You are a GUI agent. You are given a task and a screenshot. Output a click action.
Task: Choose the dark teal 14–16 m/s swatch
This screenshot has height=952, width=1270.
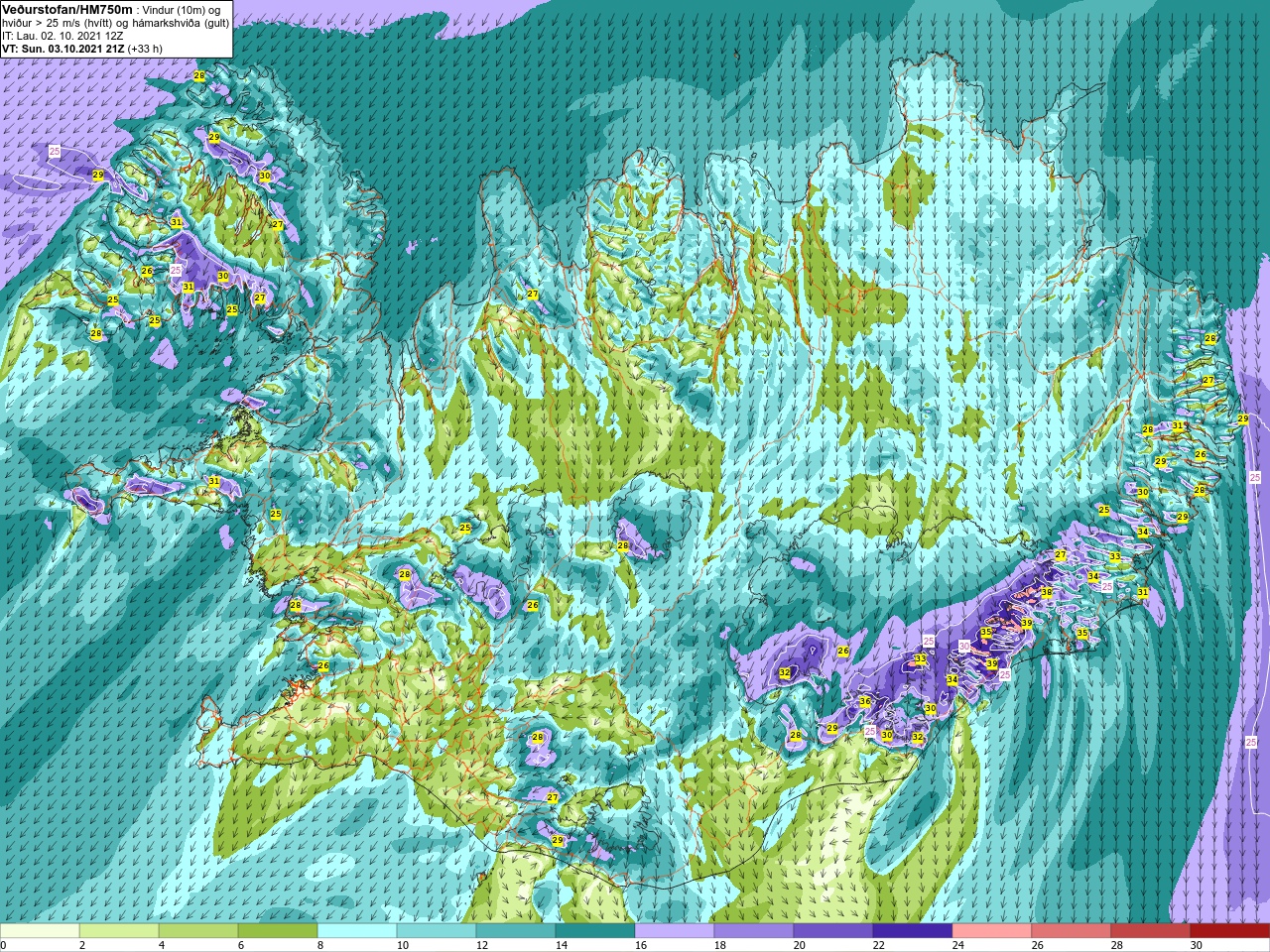point(595,931)
